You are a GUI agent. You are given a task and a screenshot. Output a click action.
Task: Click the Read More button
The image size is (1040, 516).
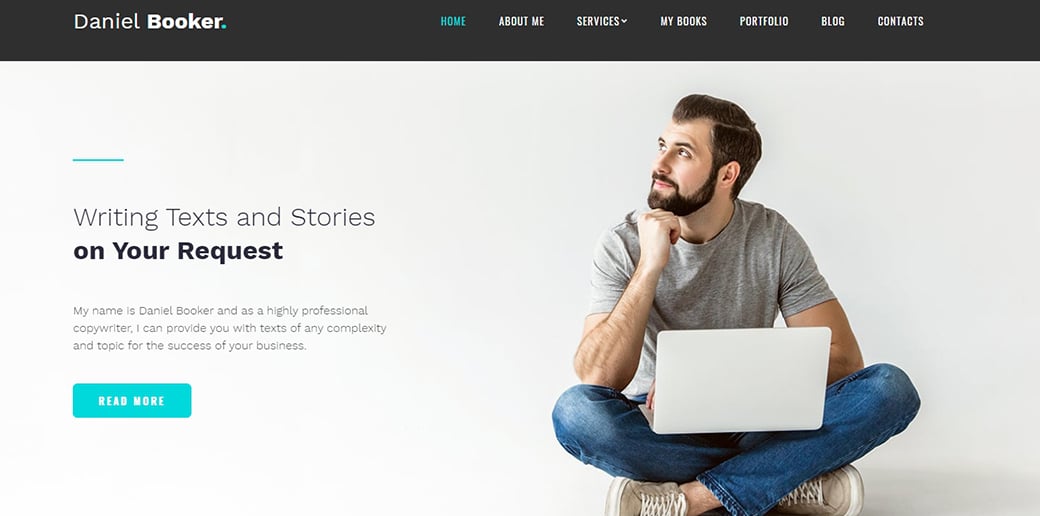[x=132, y=401]
